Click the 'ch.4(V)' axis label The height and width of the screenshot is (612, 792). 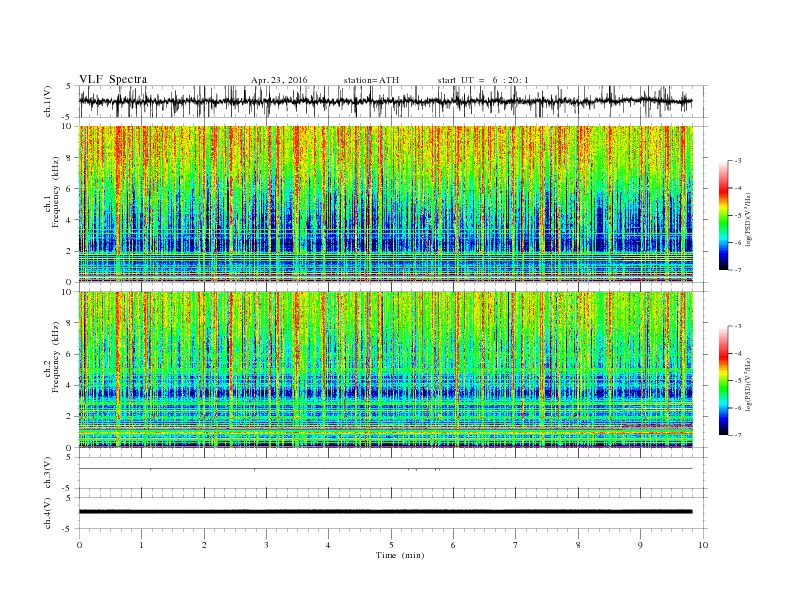pyautogui.click(x=47, y=513)
